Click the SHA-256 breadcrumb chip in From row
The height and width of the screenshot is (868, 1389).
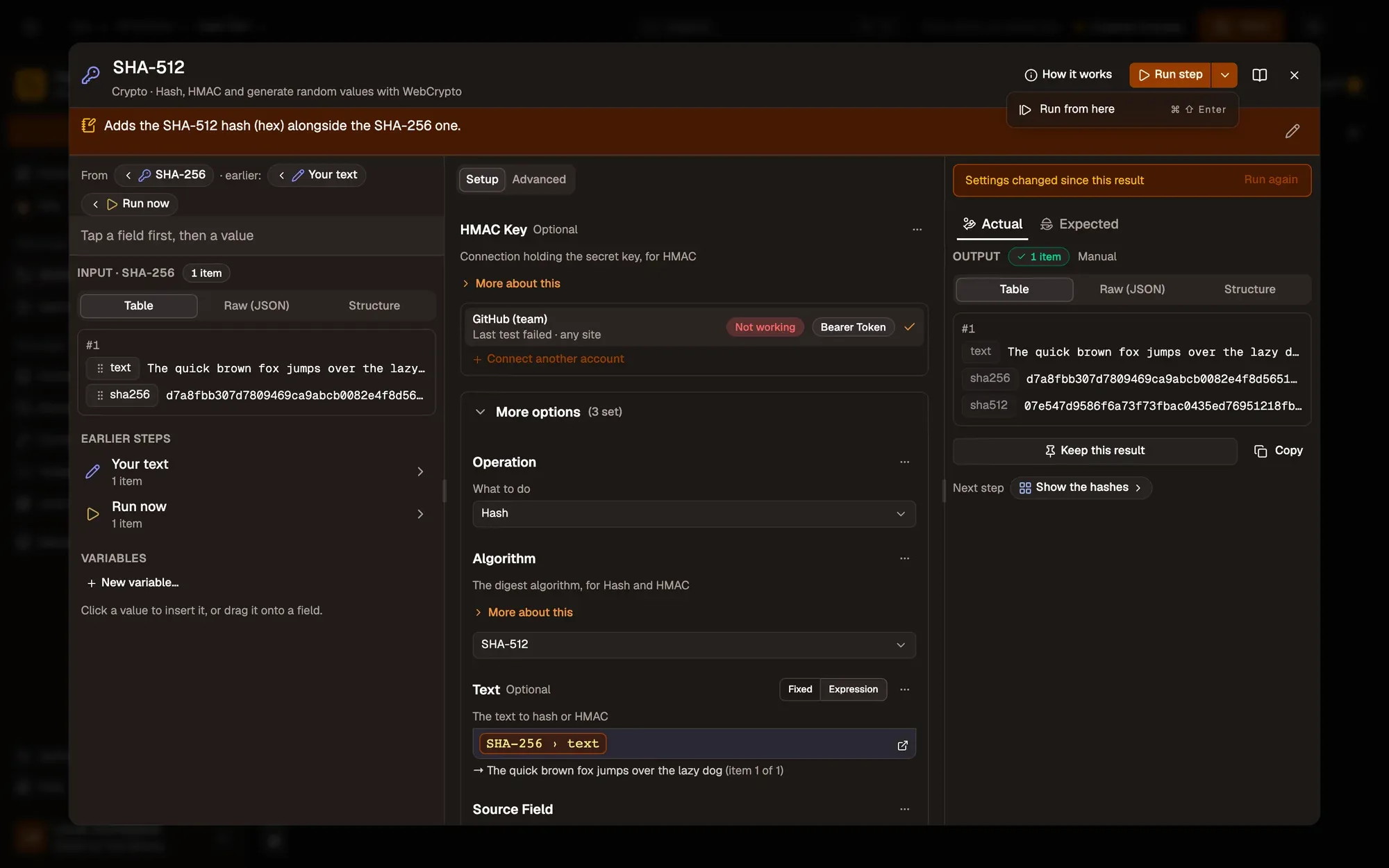click(x=165, y=175)
